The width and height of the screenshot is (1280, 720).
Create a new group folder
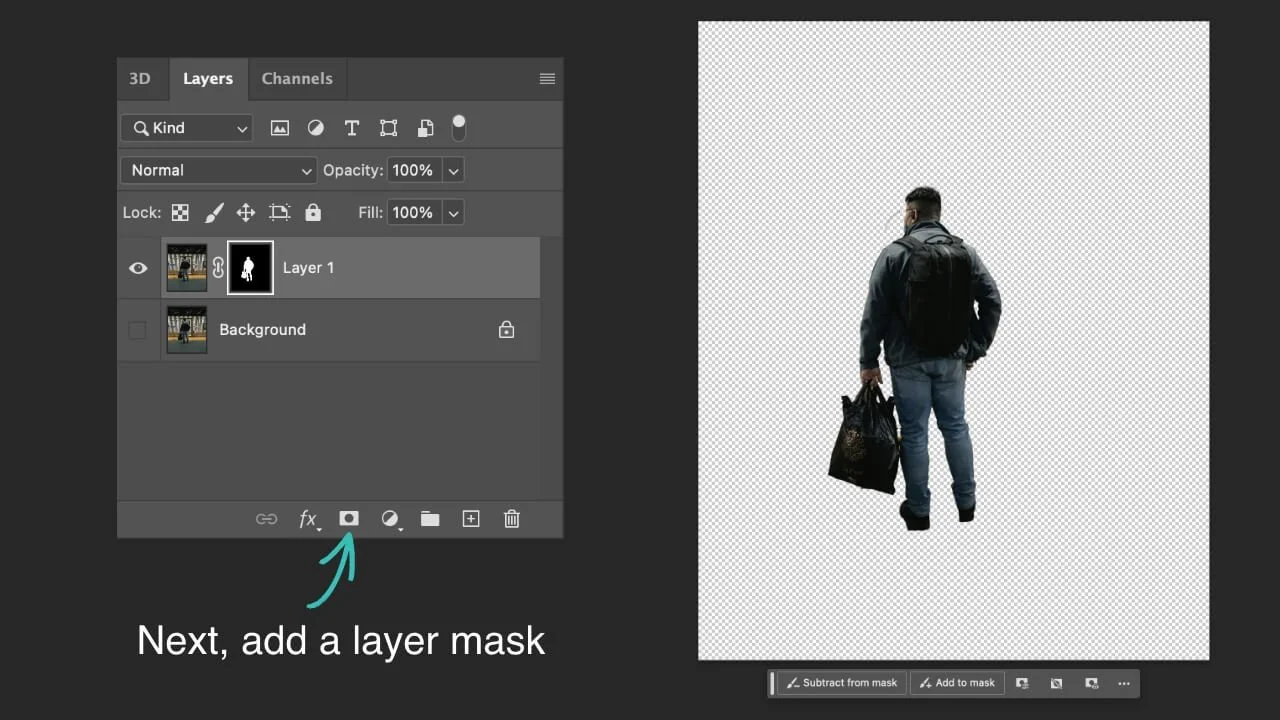point(430,518)
